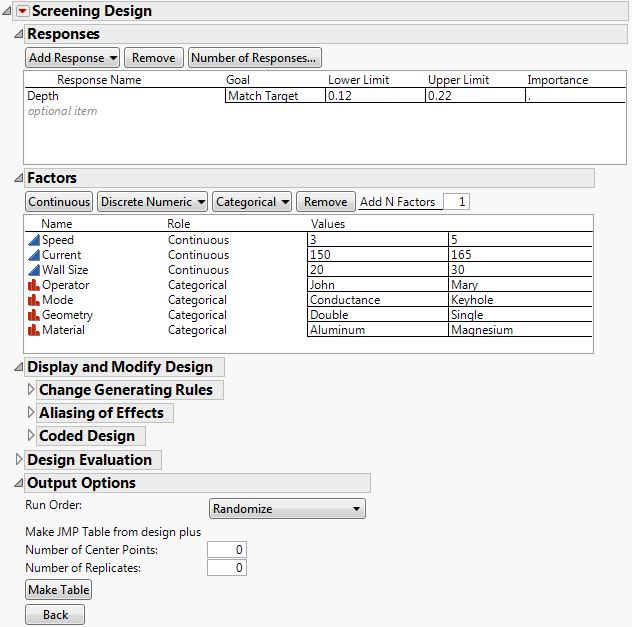Image resolution: width=632 pixels, height=627 pixels.
Task: Click the Number of Center Points field
Action: pyautogui.click(x=226, y=550)
